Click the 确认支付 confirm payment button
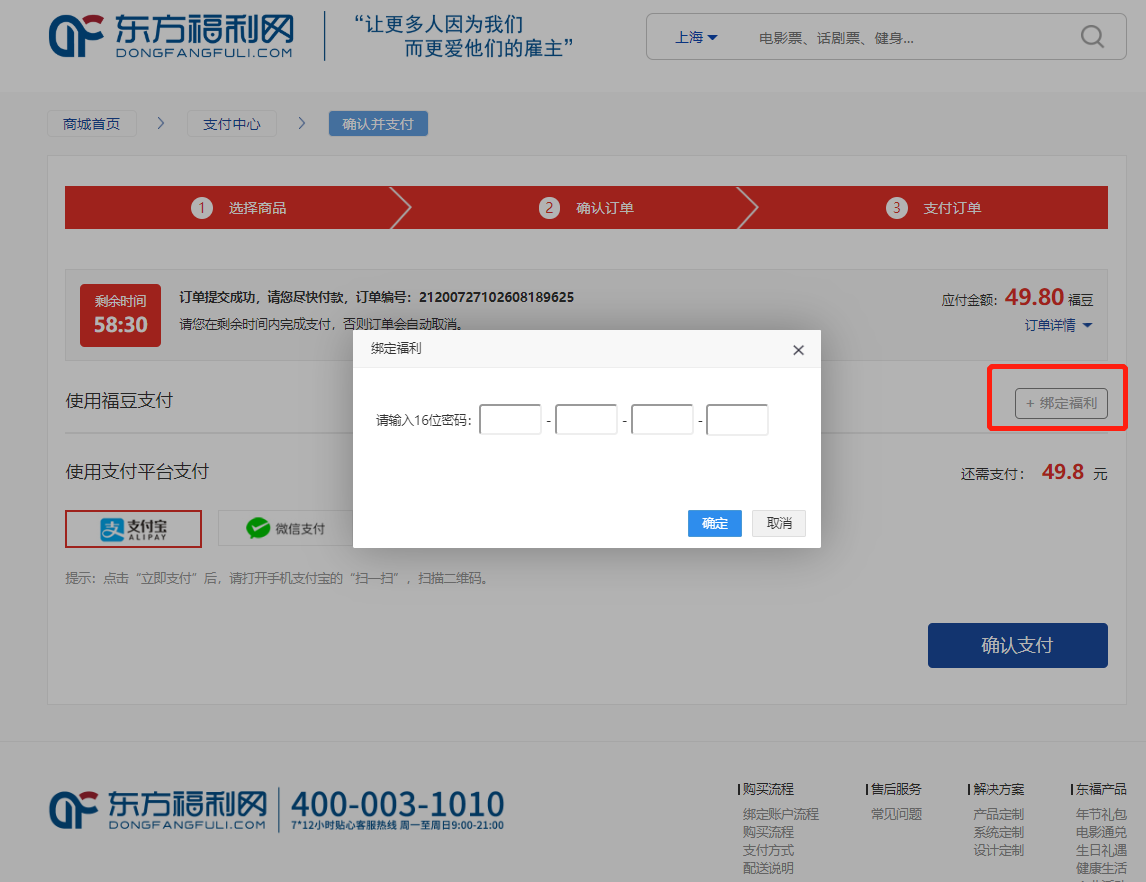The width and height of the screenshot is (1146, 882). click(x=1017, y=645)
